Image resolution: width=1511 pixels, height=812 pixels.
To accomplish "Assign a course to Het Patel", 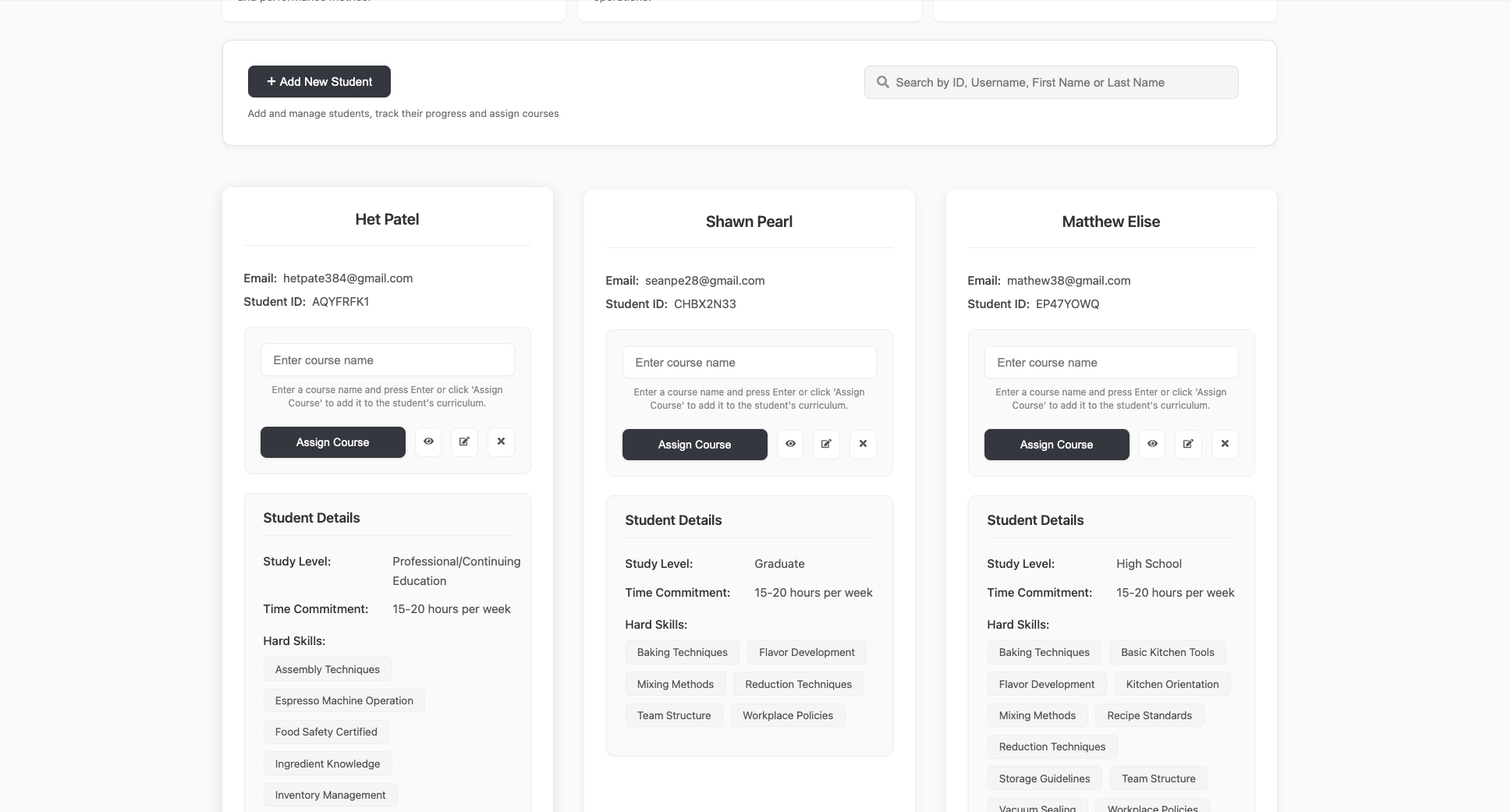I will point(333,442).
